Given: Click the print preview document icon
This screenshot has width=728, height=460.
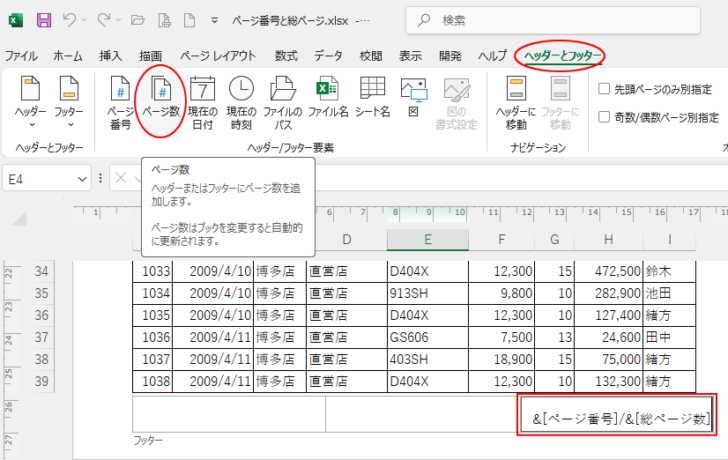Looking at the screenshot, I should 164,20.
